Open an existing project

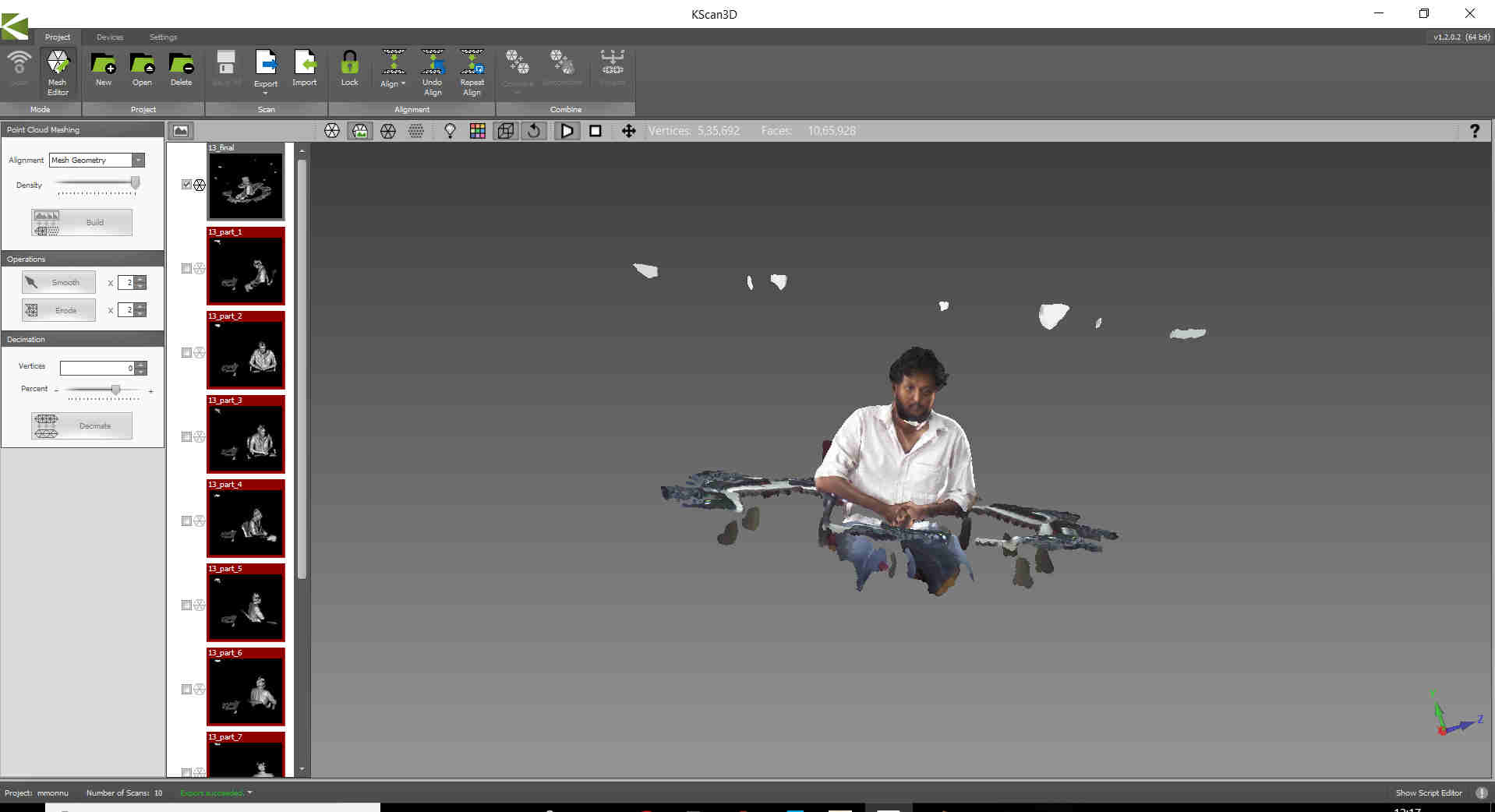pos(142,69)
